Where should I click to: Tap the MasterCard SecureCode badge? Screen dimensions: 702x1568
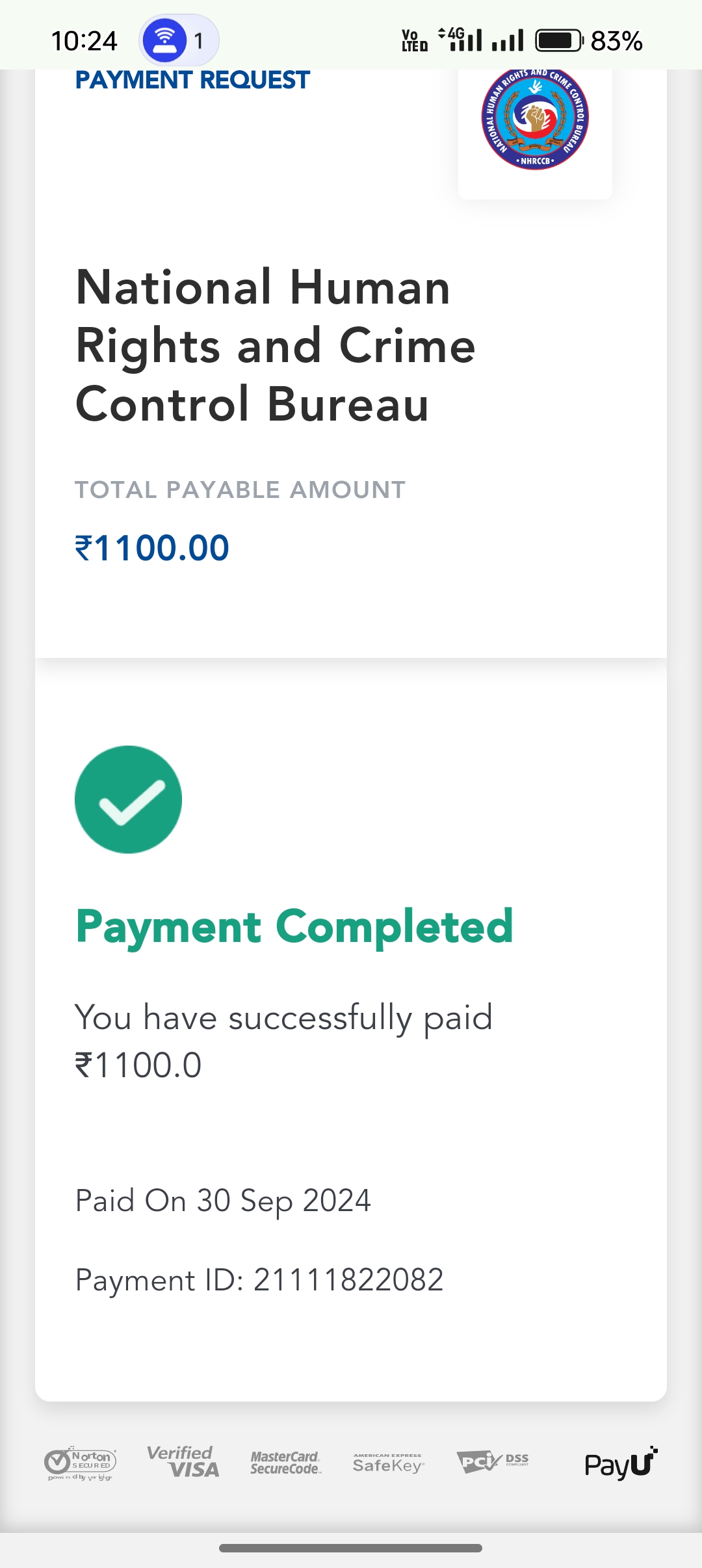pyautogui.click(x=285, y=1463)
